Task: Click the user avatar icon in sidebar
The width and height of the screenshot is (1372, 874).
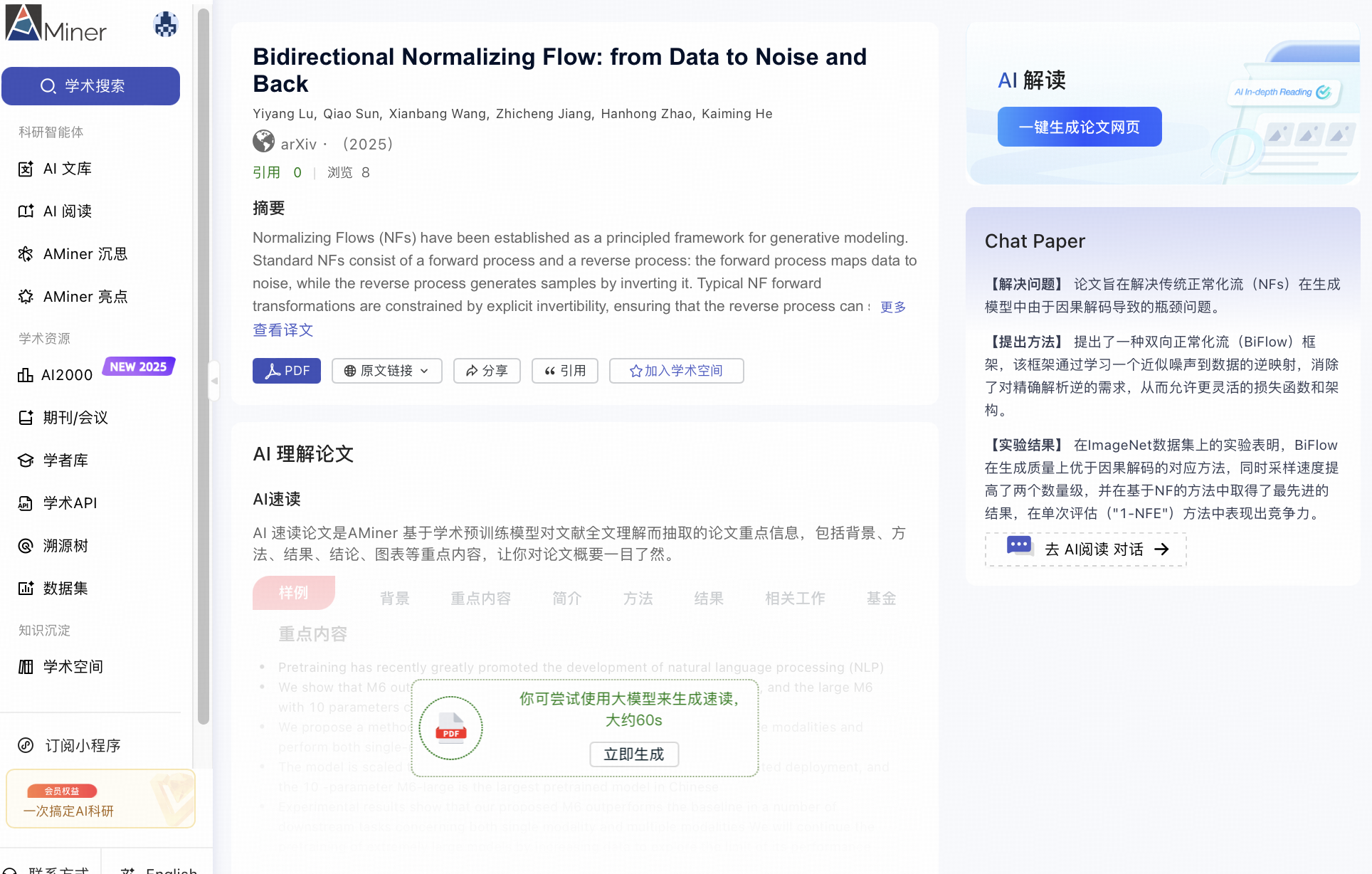Action: [x=166, y=24]
